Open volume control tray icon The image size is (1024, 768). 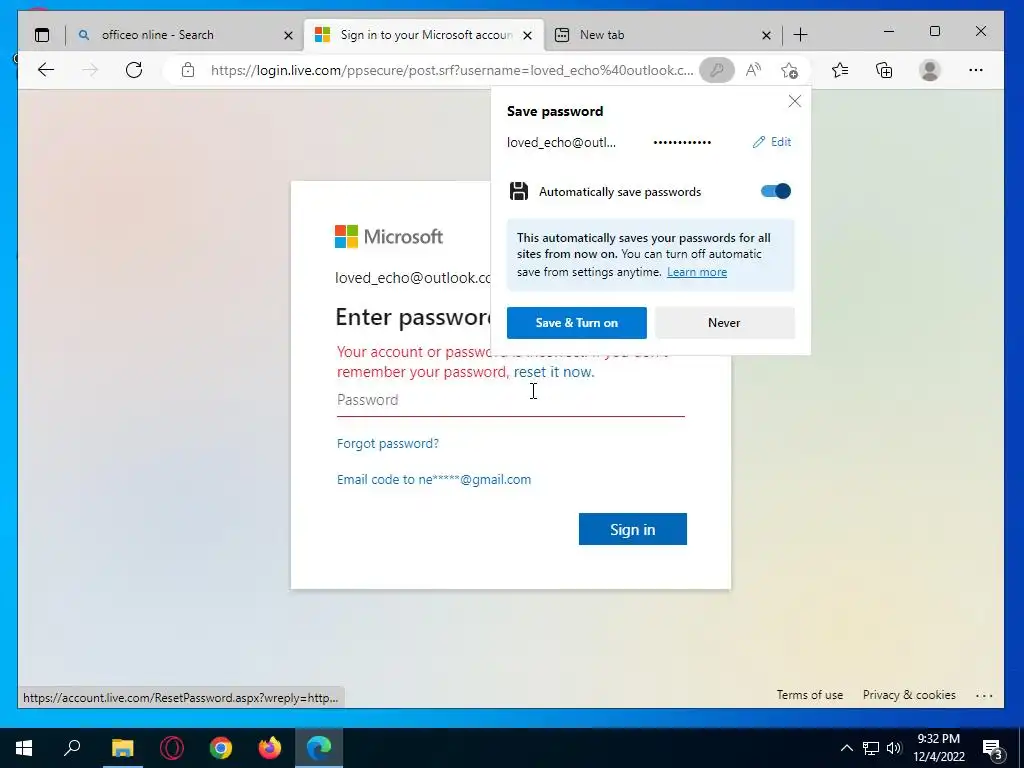click(x=894, y=748)
